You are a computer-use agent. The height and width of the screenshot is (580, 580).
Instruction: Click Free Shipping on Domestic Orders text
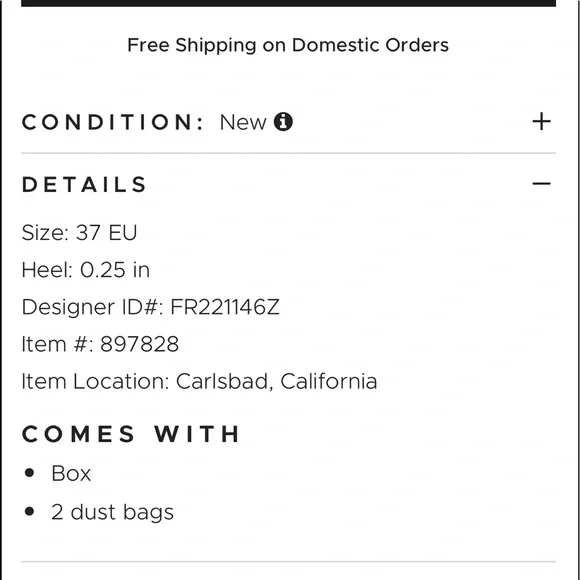click(x=288, y=45)
